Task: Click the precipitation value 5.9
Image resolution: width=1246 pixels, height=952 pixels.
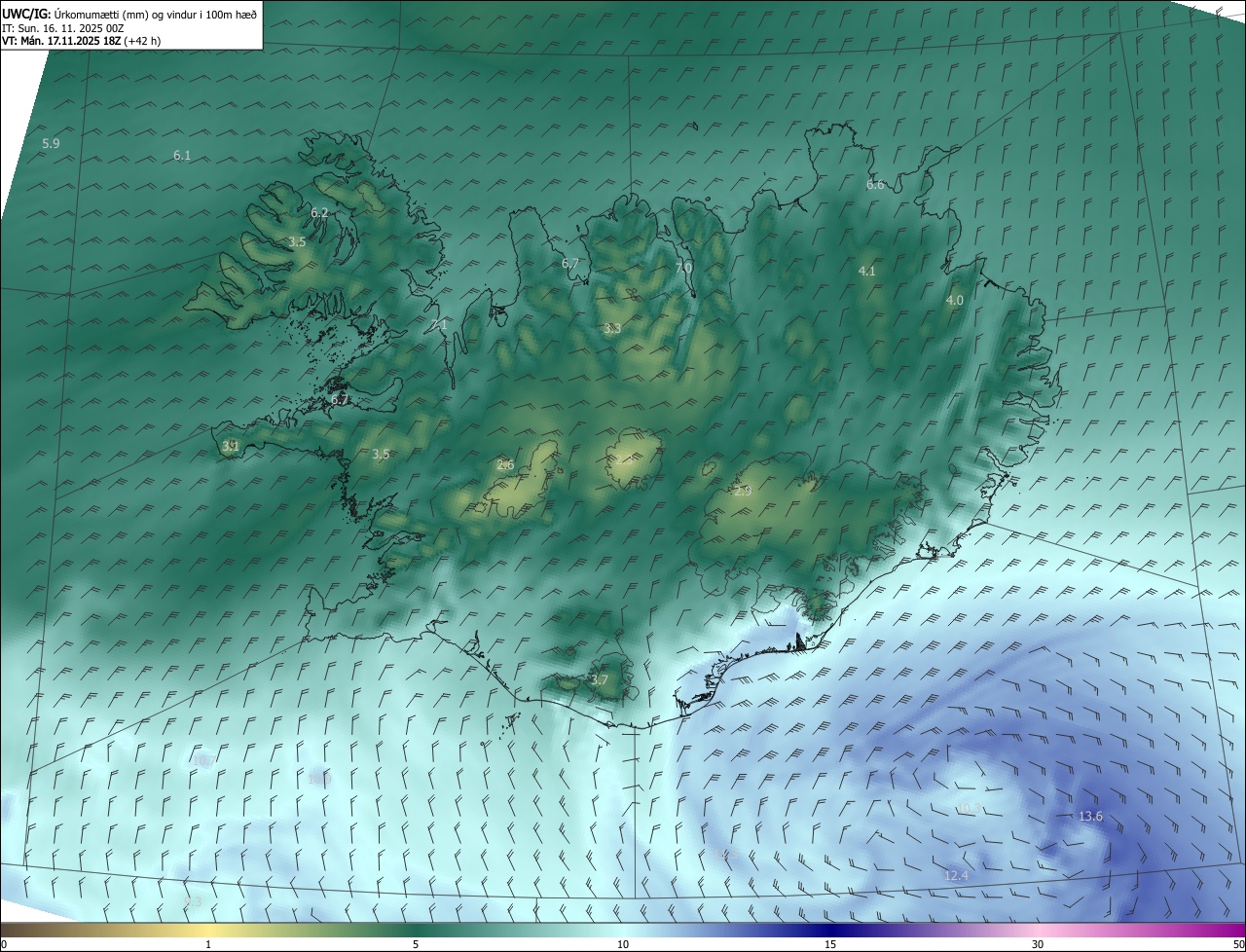Action: [51, 143]
